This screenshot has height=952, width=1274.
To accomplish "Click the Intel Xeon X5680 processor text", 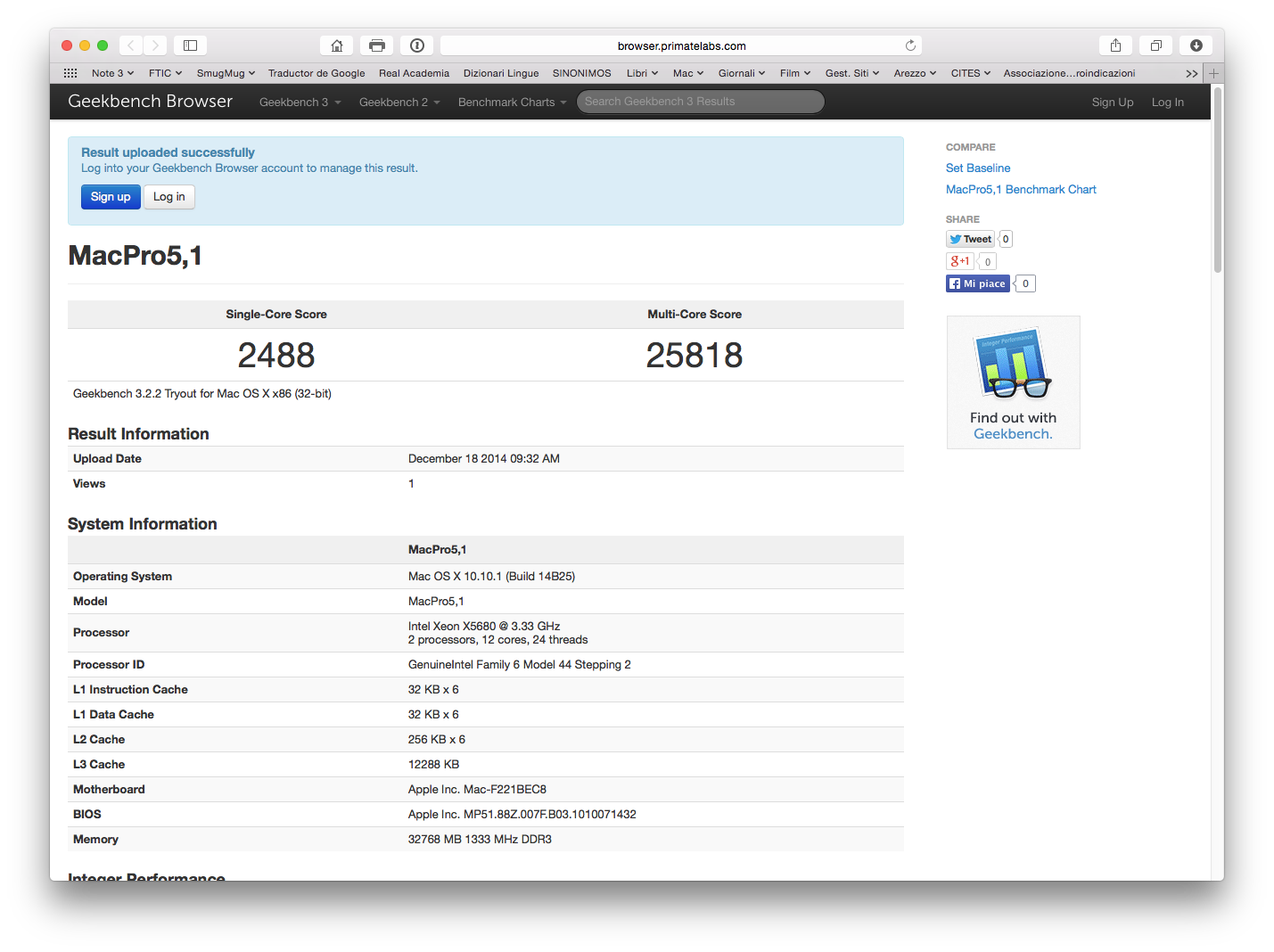I will [484, 627].
